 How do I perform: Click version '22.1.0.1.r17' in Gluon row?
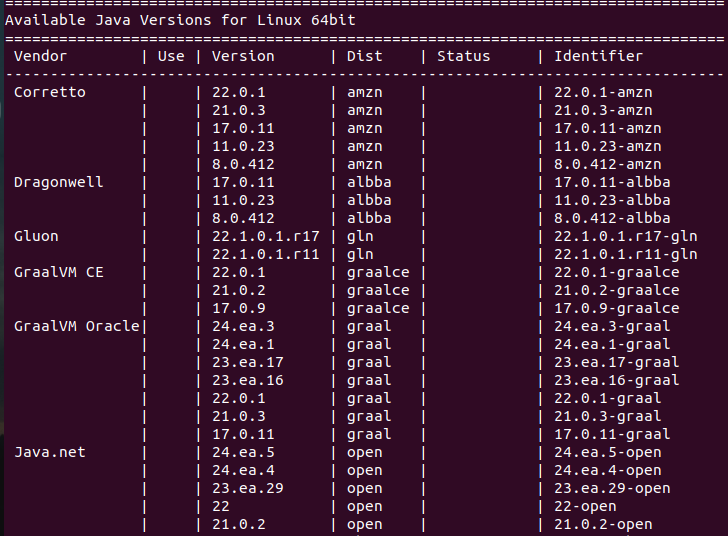pyautogui.click(x=266, y=236)
